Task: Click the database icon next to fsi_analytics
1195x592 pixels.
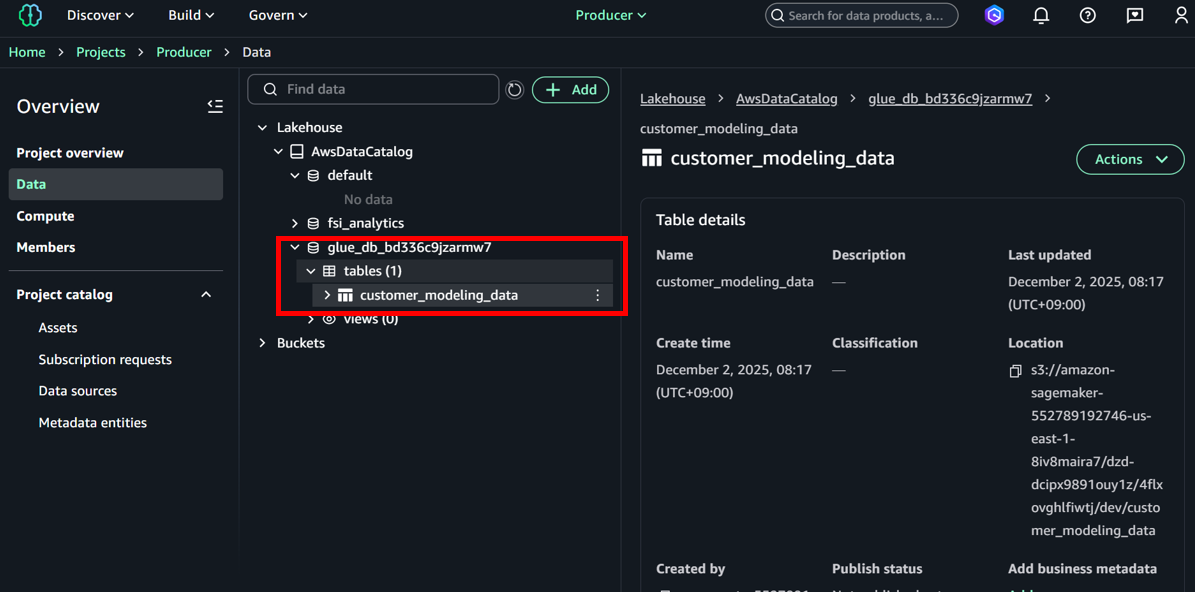Action: point(313,223)
